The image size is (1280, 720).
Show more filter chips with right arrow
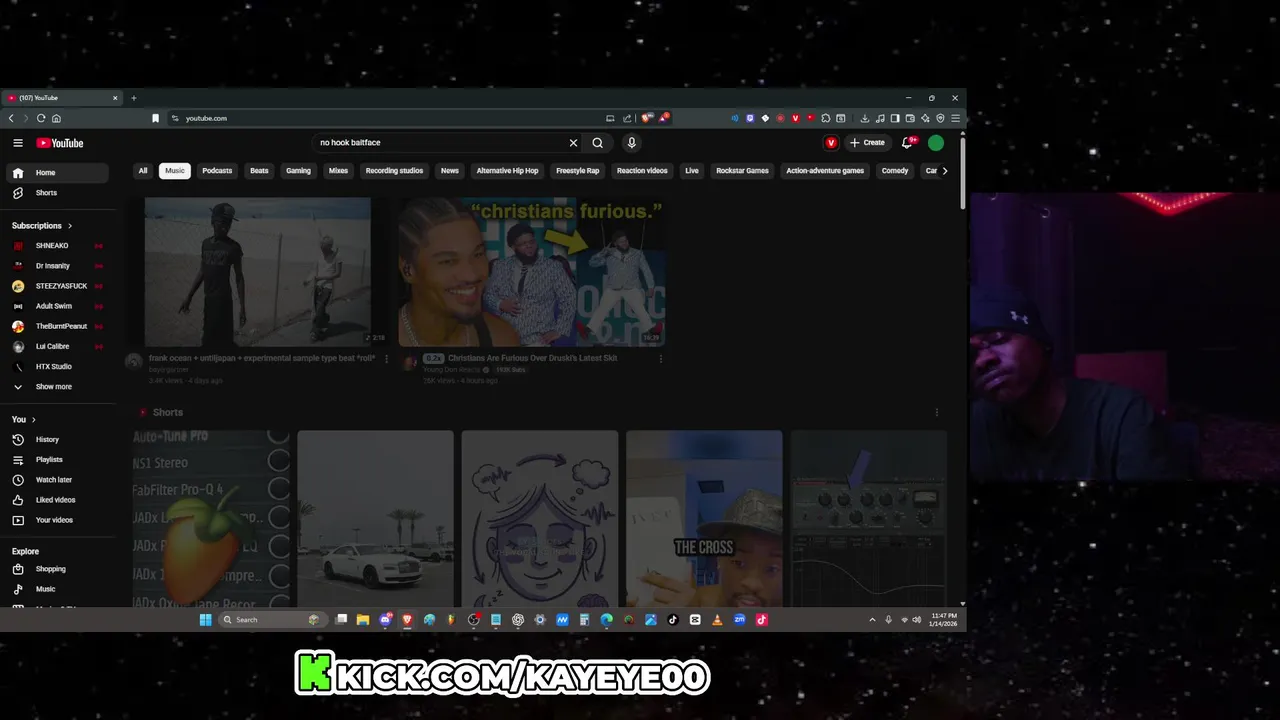pyautogui.click(x=945, y=171)
